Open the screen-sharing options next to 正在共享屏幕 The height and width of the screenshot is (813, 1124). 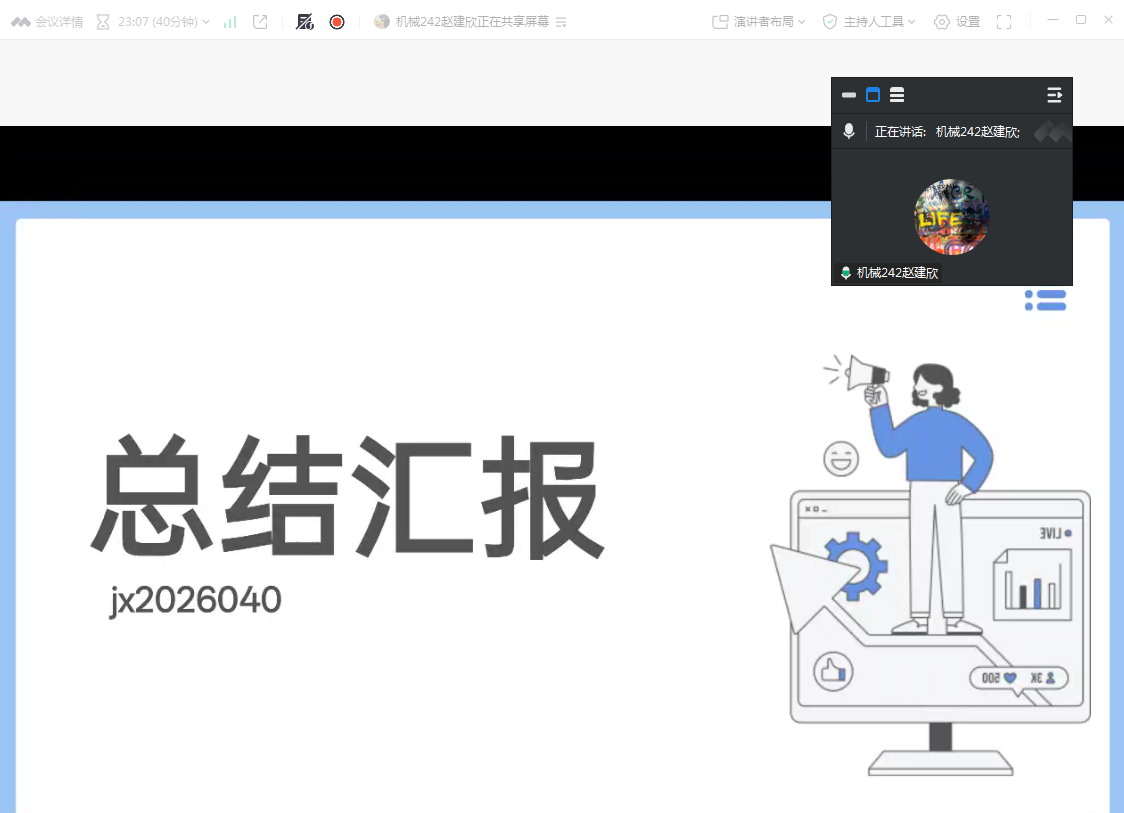(561, 21)
